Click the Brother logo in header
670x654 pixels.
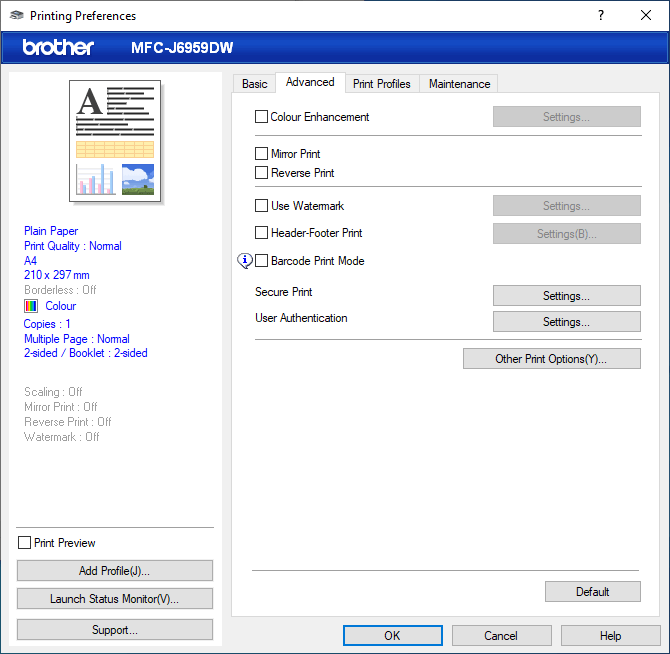pyautogui.click(x=58, y=48)
